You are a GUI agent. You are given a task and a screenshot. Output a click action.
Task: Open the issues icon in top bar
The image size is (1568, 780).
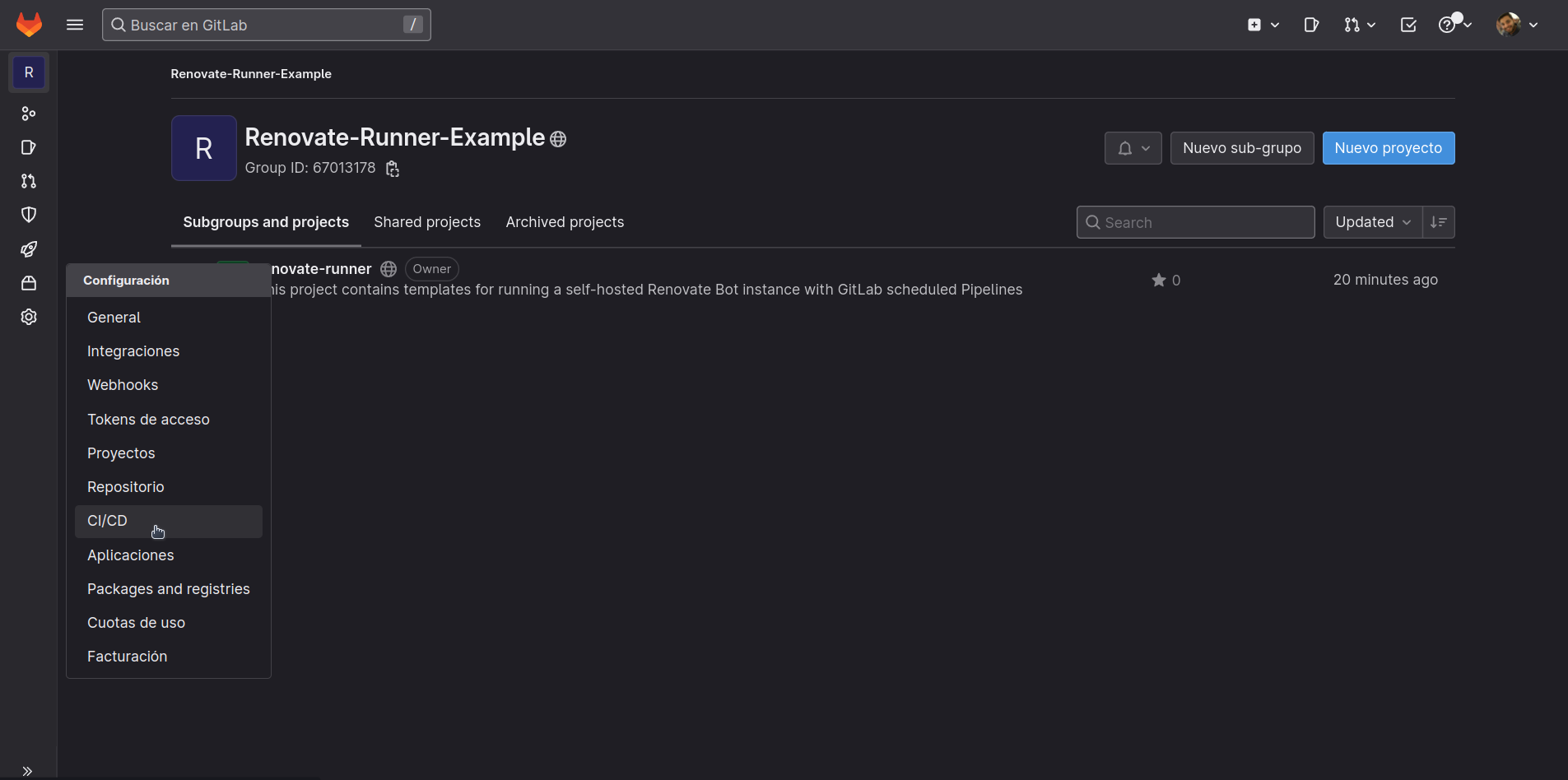tap(1311, 25)
